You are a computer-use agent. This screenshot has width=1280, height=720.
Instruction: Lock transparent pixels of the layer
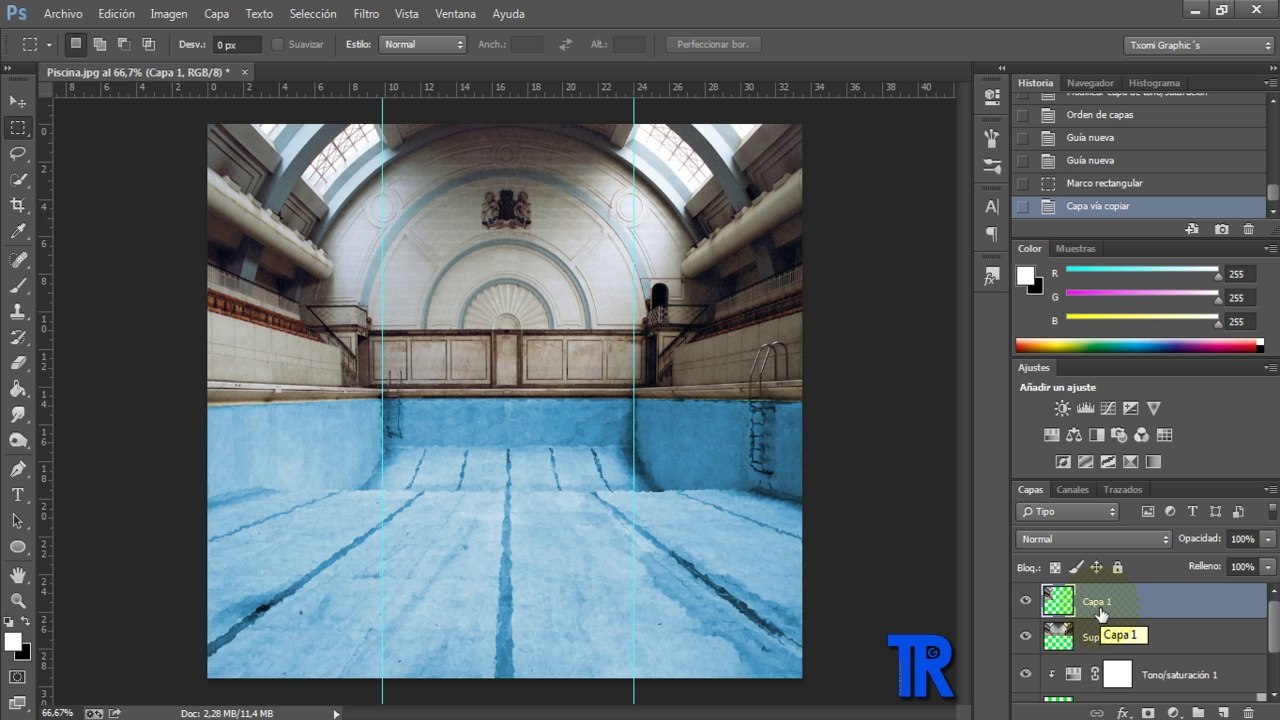(1055, 567)
